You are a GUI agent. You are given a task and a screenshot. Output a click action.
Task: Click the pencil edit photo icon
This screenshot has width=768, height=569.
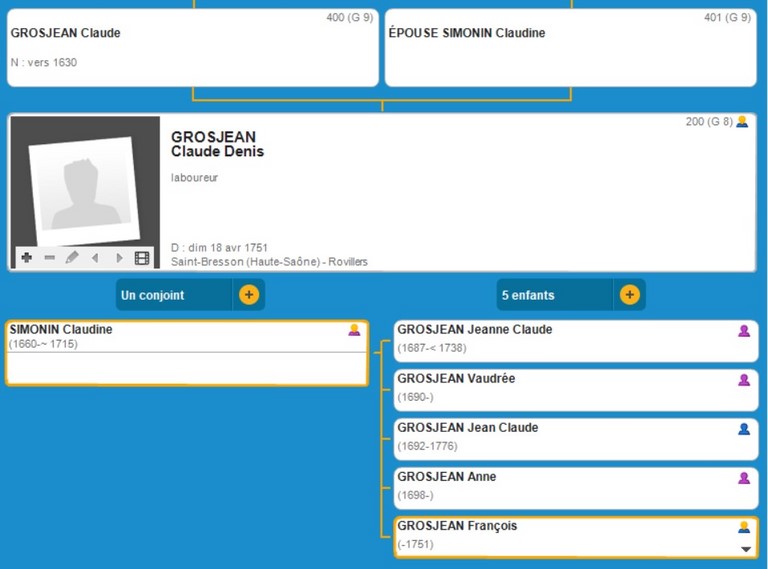[x=72, y=258]
